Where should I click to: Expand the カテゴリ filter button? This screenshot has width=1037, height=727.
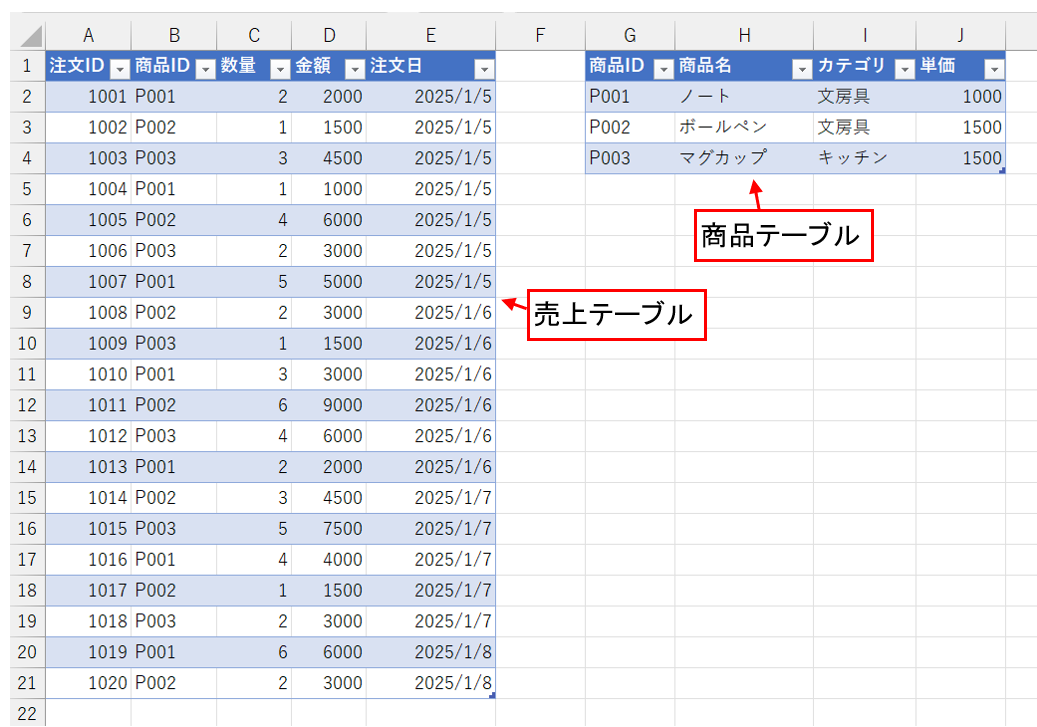pos(904,68)
